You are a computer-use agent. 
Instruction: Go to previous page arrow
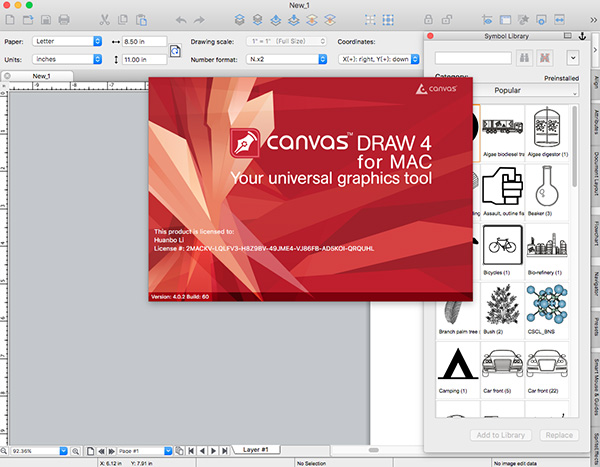[202, 451]
